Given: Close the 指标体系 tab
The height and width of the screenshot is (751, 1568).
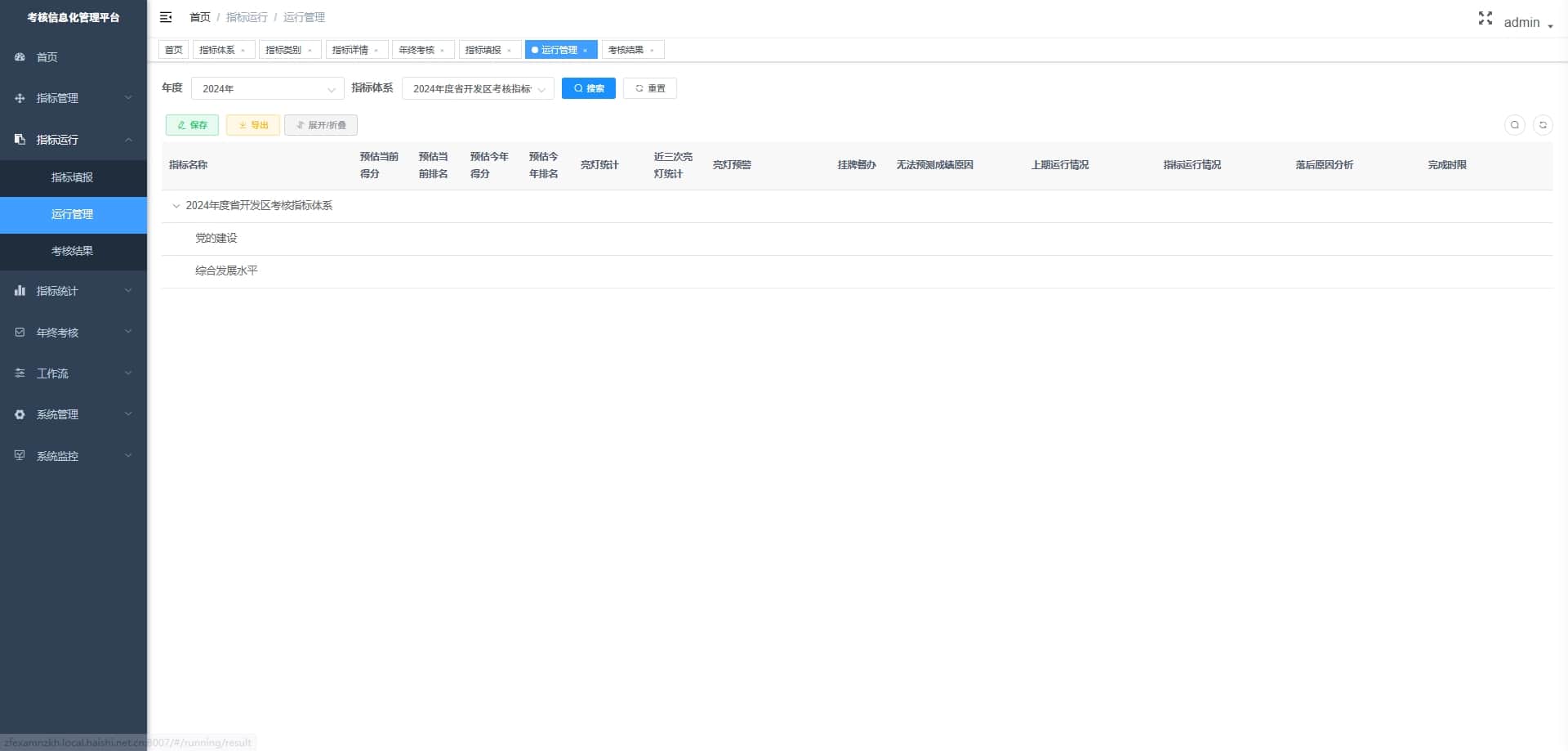Looking at the screenshot, I should (x=243, y=51).
